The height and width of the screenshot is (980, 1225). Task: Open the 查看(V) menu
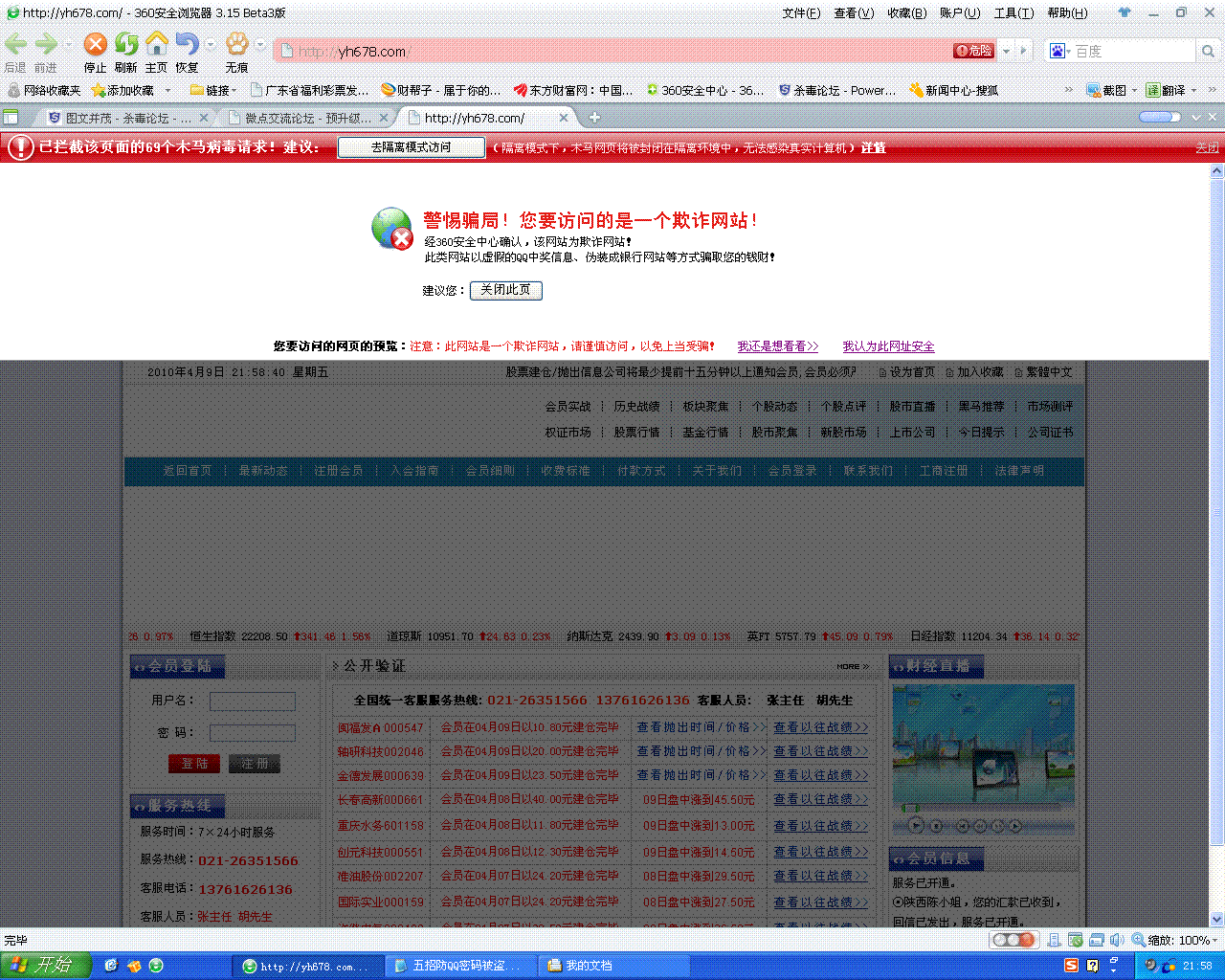(x=854, y=12)
